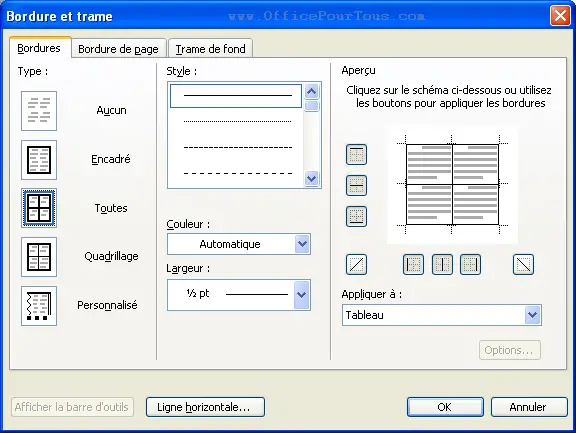The width and height of the screenshot is (576, 433).
Task: Select the Quadrillage border type icon
Action: [39, 257]
